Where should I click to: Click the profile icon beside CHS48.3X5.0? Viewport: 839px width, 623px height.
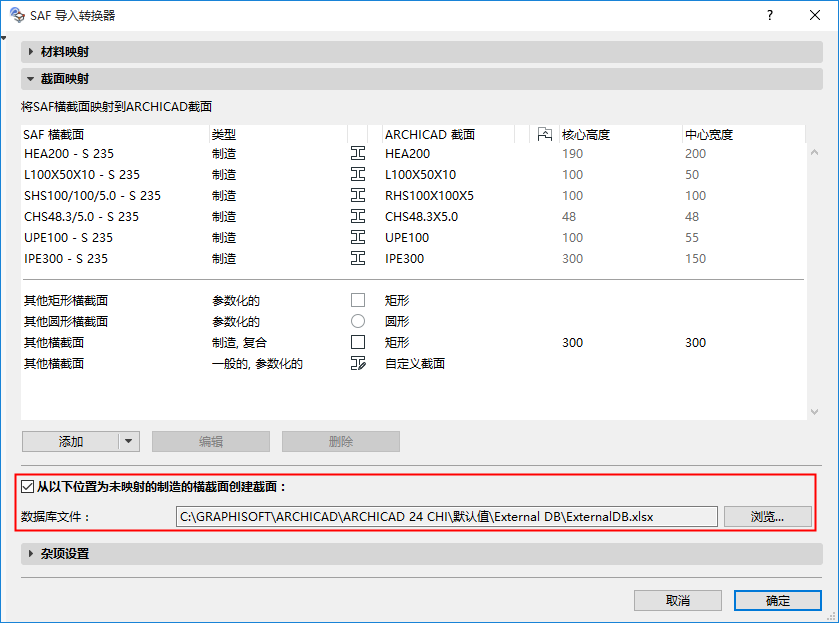[358, 216]
